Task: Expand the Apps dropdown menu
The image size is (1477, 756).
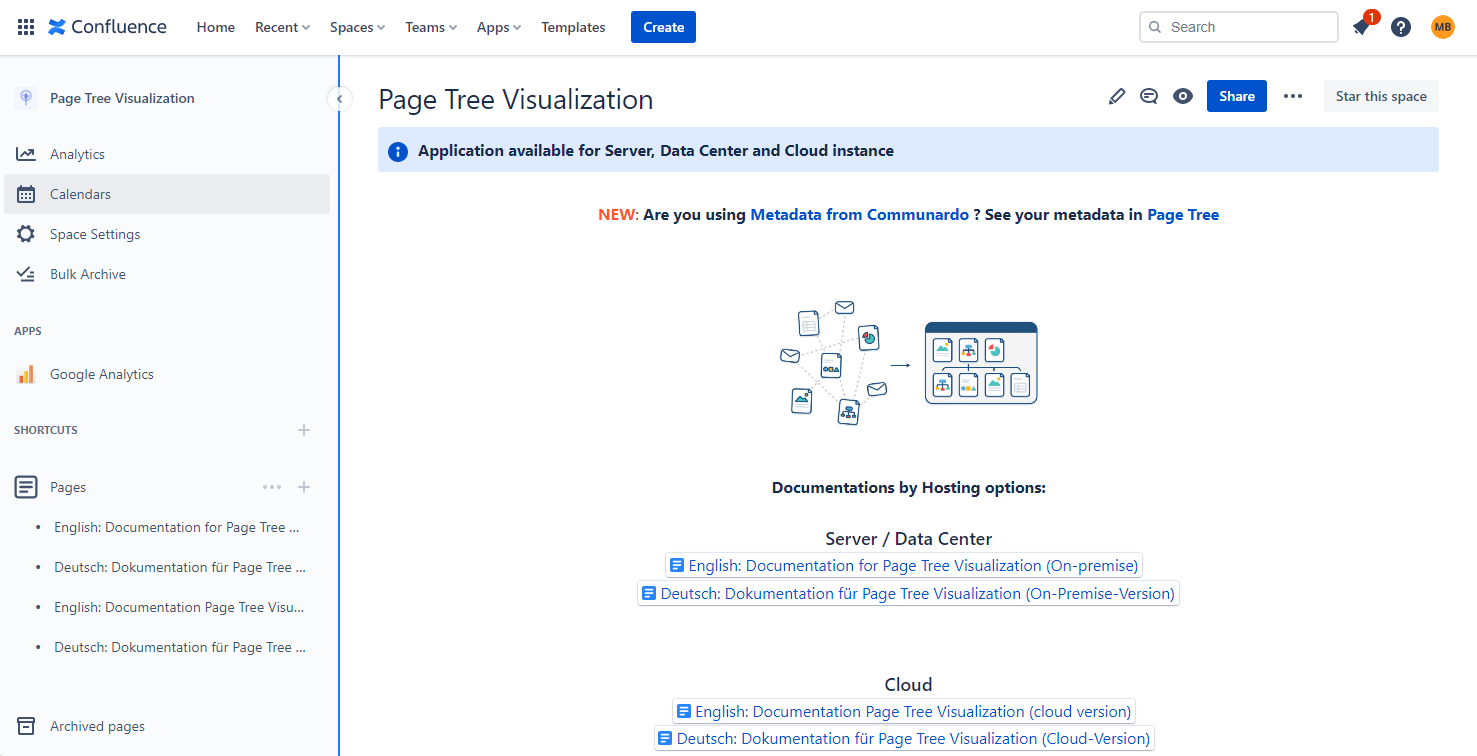Action: [x=499, y=27]
